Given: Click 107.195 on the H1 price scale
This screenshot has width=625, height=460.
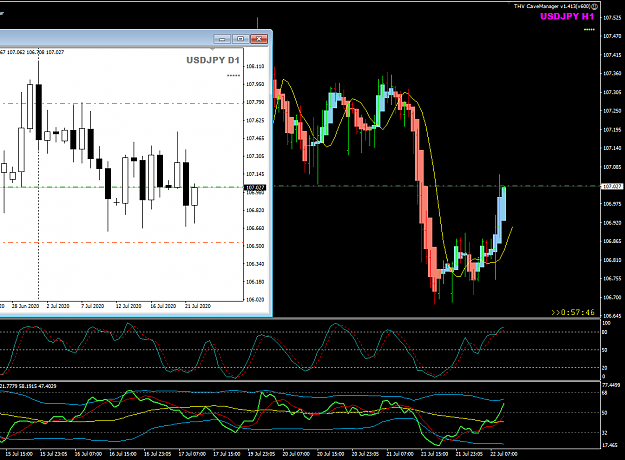Looking at the screenshot, I should click(612, 130).
